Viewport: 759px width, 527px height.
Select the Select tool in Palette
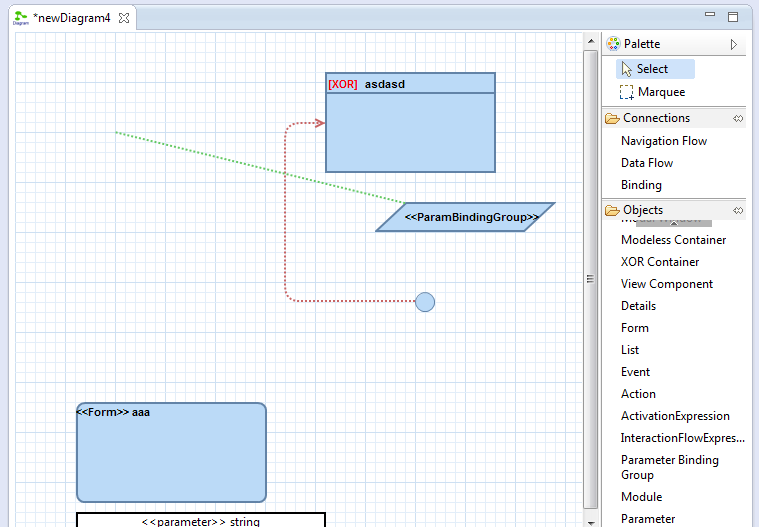click(655, 69)
